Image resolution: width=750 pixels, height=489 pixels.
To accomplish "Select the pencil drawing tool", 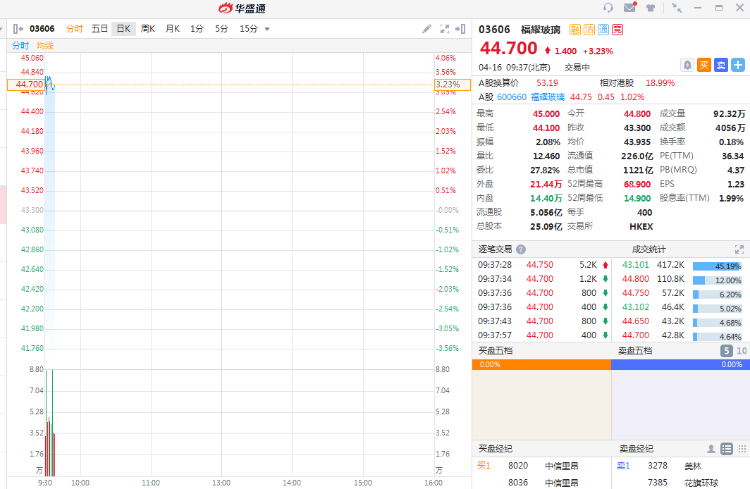I will pos(428,29).
